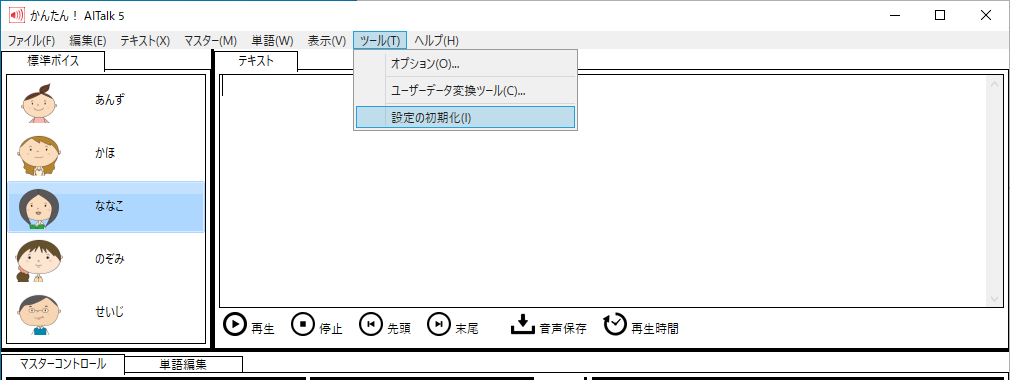Click the 再生時間 playback time icon
This screenshot has height=380, width=1010.
(x=615, y=324)
